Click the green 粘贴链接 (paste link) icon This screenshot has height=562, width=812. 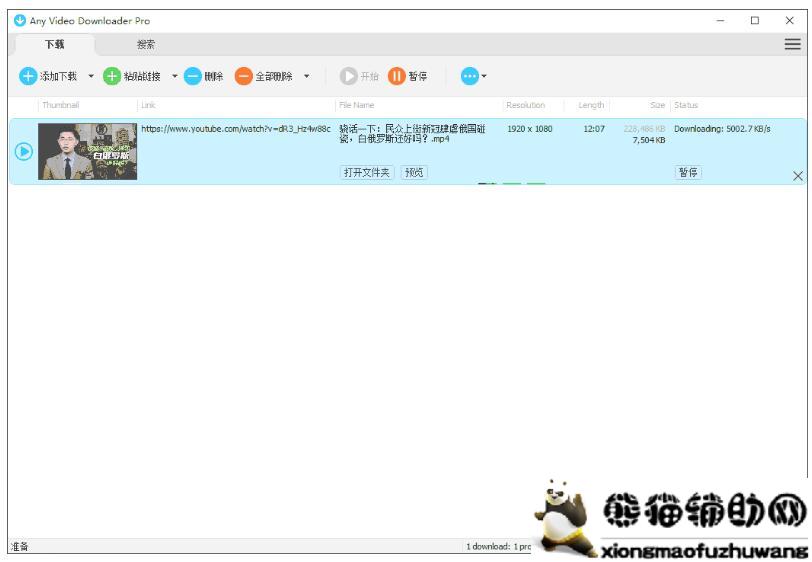[112, 76]
